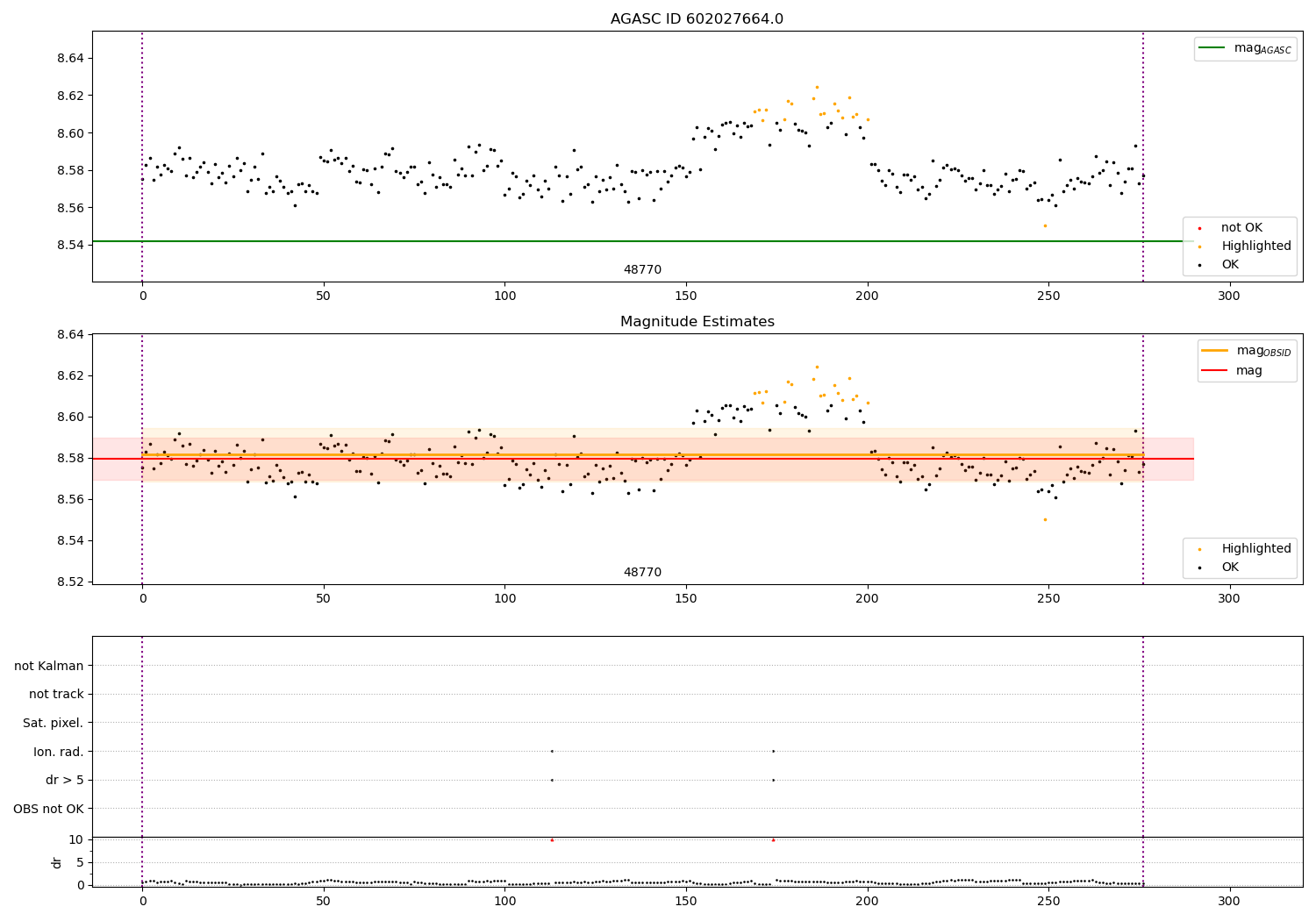
Task: Click the 'Magnitude Estimates' plot title
Action: [697, 322]
